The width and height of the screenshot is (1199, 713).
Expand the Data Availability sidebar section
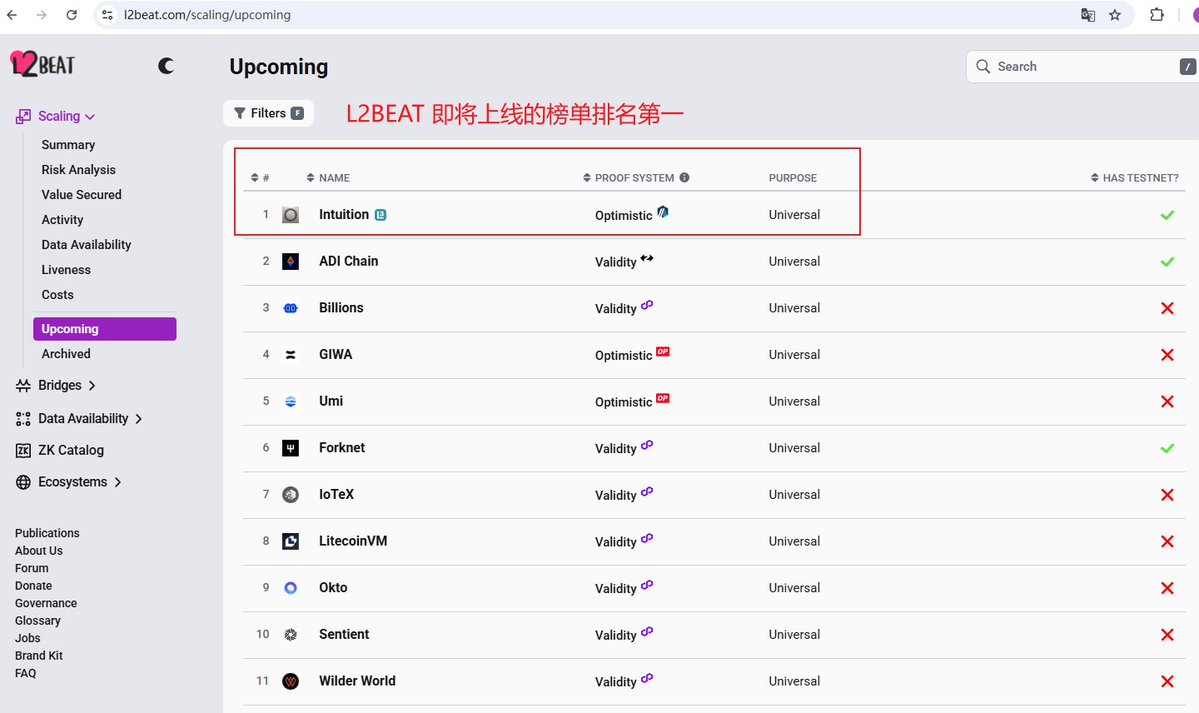coord(138,419)
